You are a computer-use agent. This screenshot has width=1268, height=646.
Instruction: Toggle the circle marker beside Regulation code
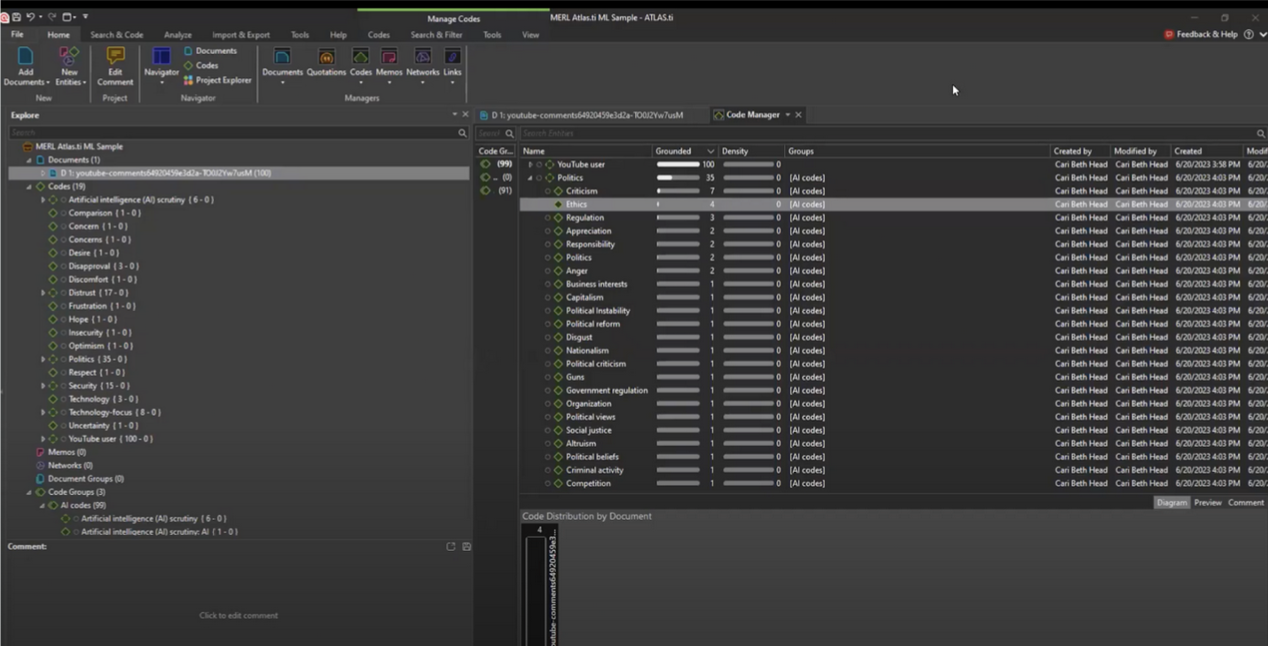pyautogui.click(x=548, y=218)
